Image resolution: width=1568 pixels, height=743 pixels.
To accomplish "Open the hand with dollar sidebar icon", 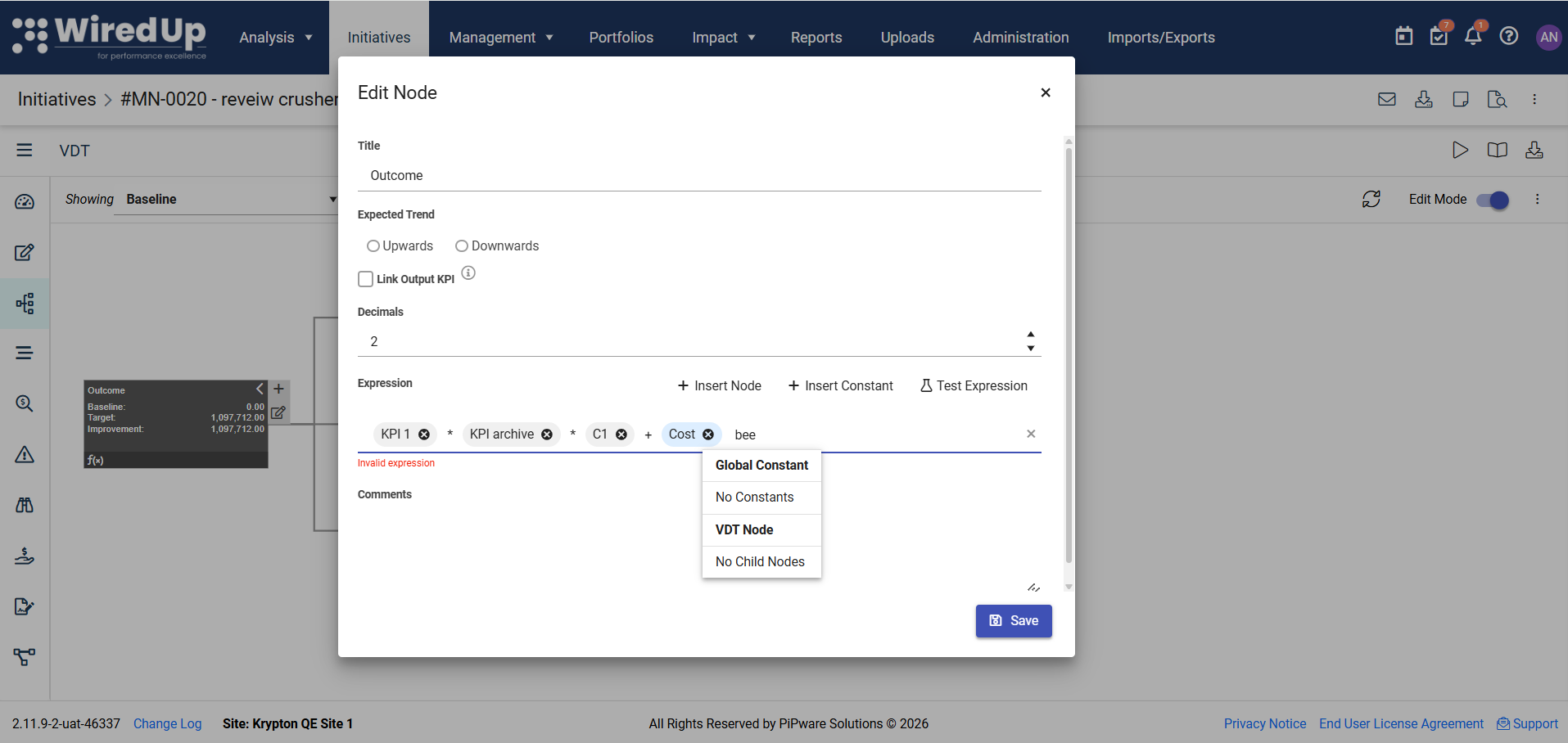I will tap(25, 556).
